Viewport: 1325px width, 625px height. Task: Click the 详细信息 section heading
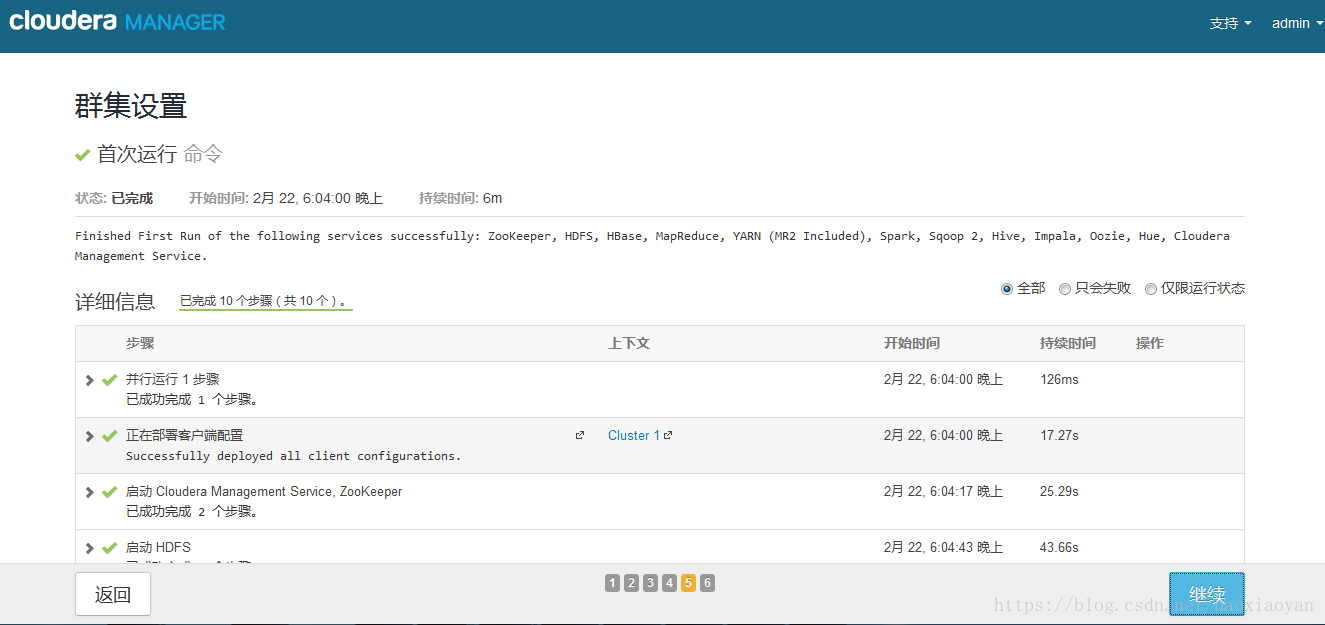(x=115, y=302)
